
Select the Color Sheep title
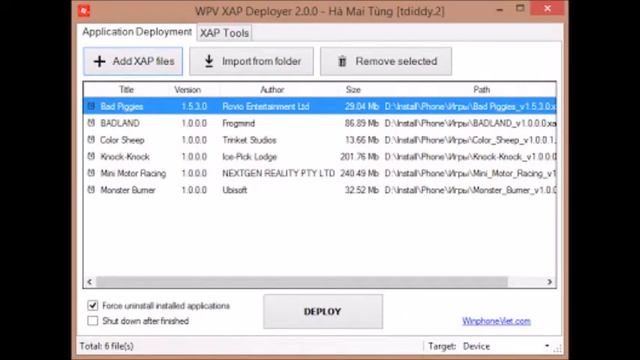pyautogui.click(x=122, y=140)
